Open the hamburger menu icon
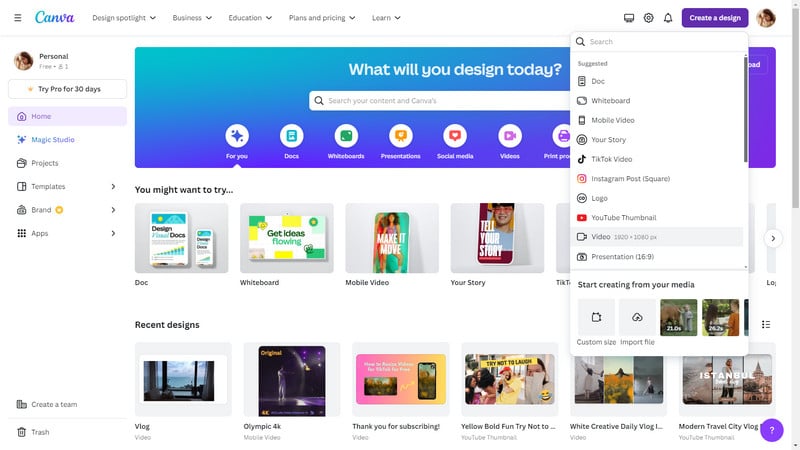The height and width of the screenshot is (450, 800). tap(18, 18)
